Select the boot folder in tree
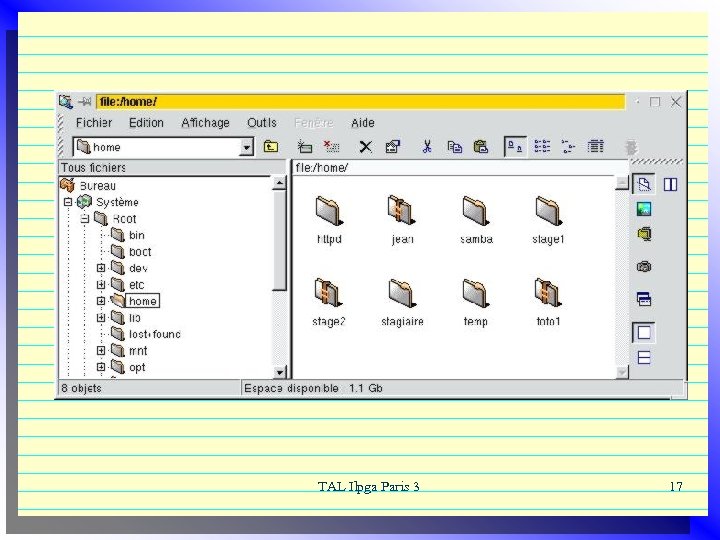 tap(140, 252)
